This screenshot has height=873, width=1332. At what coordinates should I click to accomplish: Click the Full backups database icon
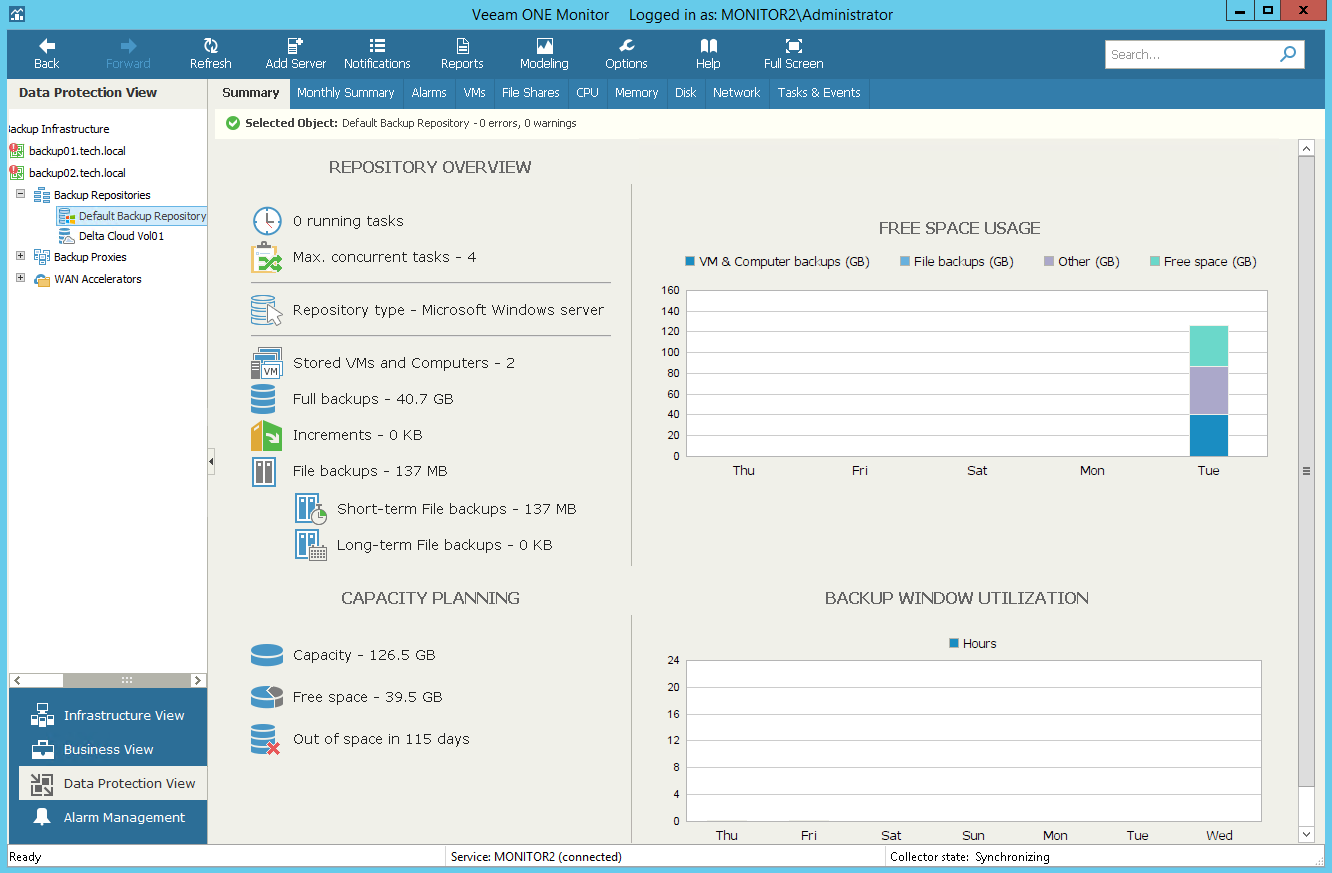pos(263,399)
